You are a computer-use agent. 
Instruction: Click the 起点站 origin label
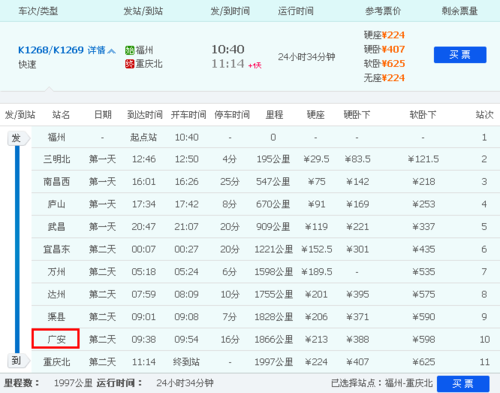143,137
